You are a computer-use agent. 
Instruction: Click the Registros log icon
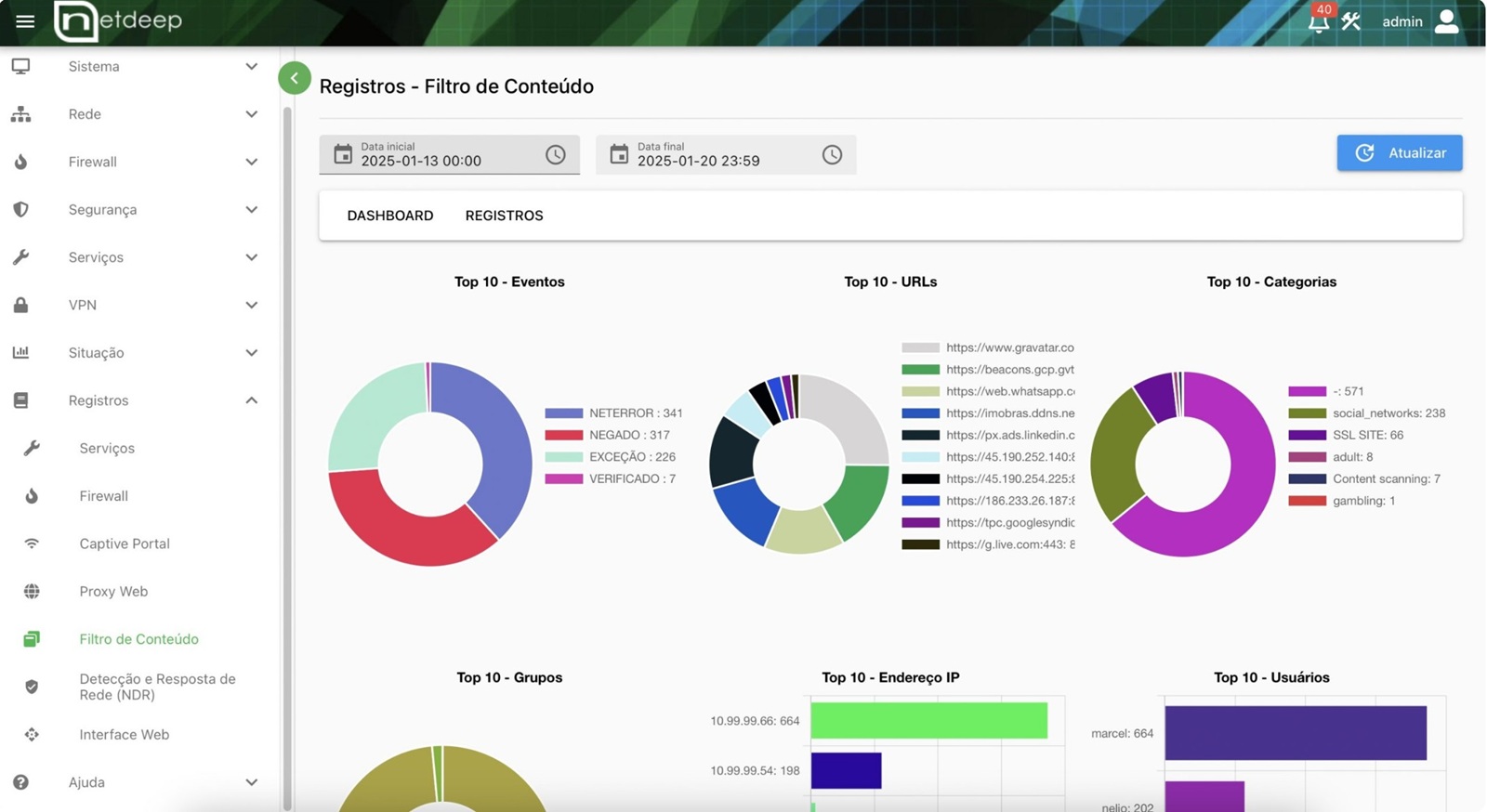(20, 400)
